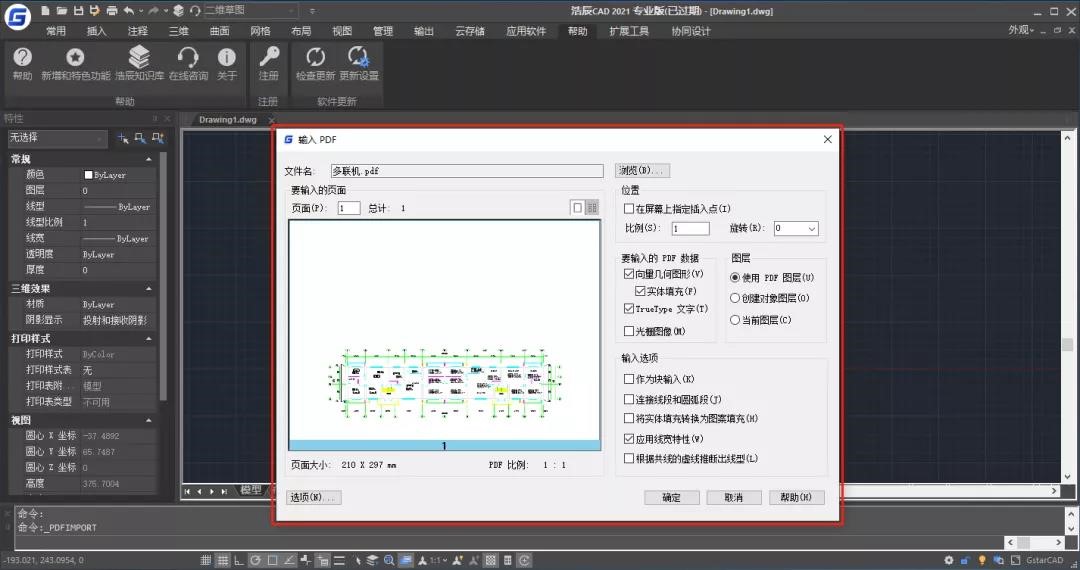Screen dimensions: 1080x570
Task: Collapse the 常规 section
Action: tap(149, 160)
